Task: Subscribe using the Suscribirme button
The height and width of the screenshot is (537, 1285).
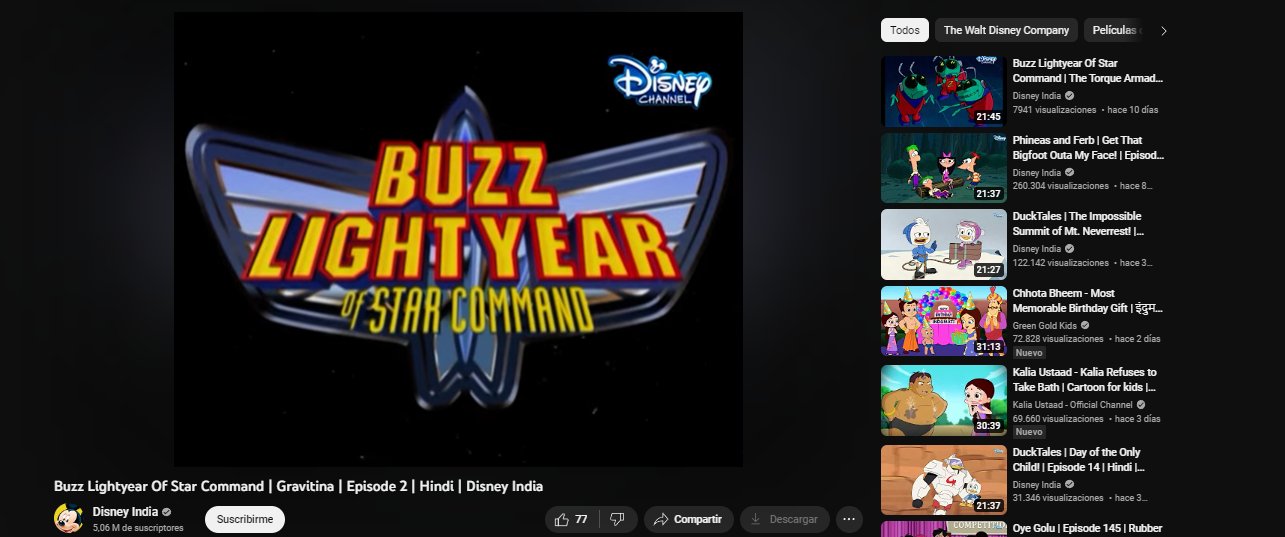Action: pos(245,519)
